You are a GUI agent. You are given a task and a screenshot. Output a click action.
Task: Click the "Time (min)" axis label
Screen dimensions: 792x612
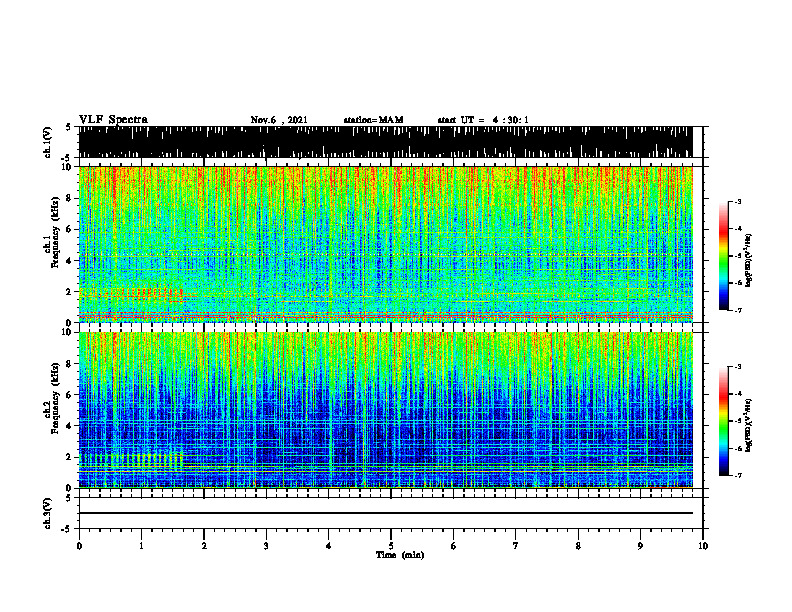point(400,555)
